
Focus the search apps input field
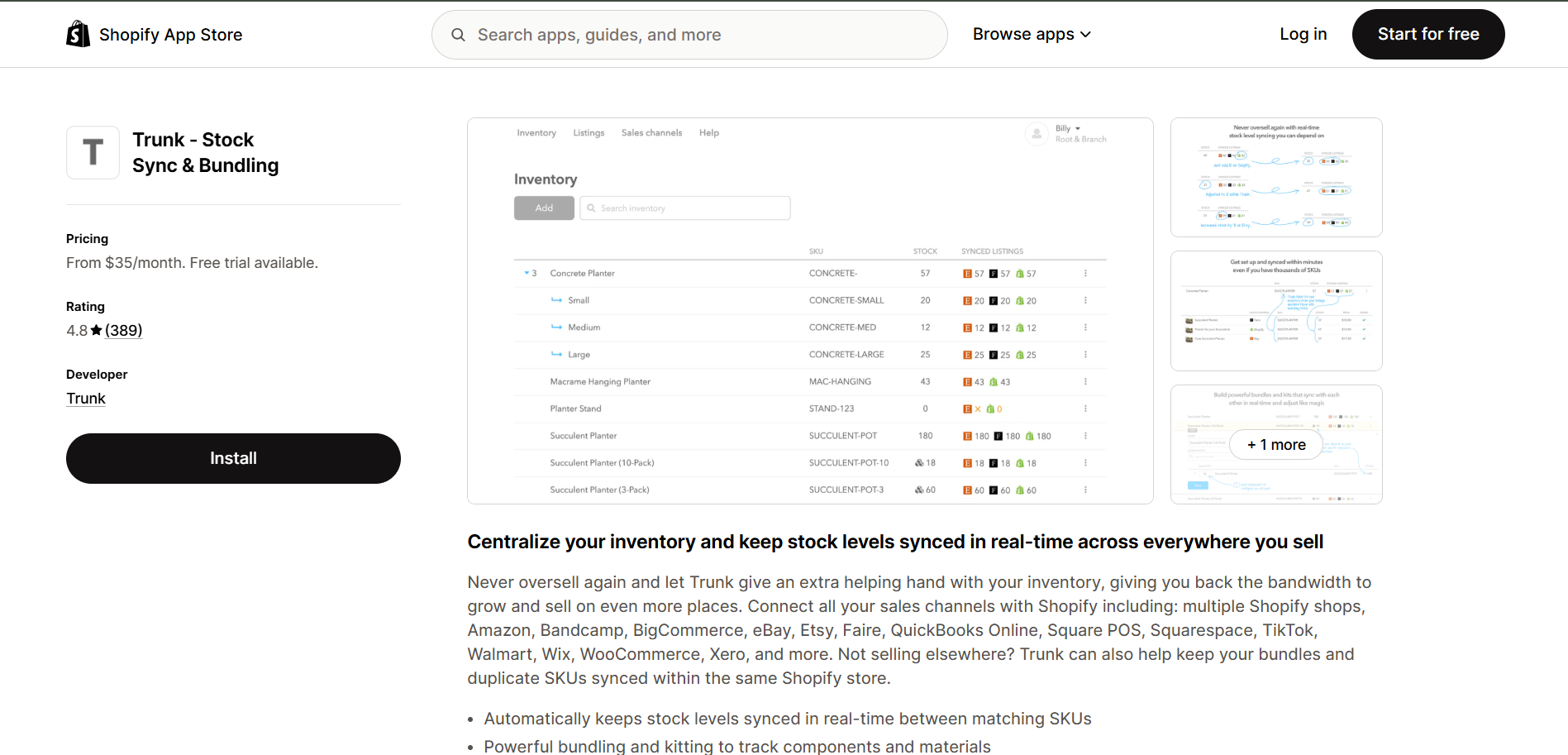click(689, 35)
